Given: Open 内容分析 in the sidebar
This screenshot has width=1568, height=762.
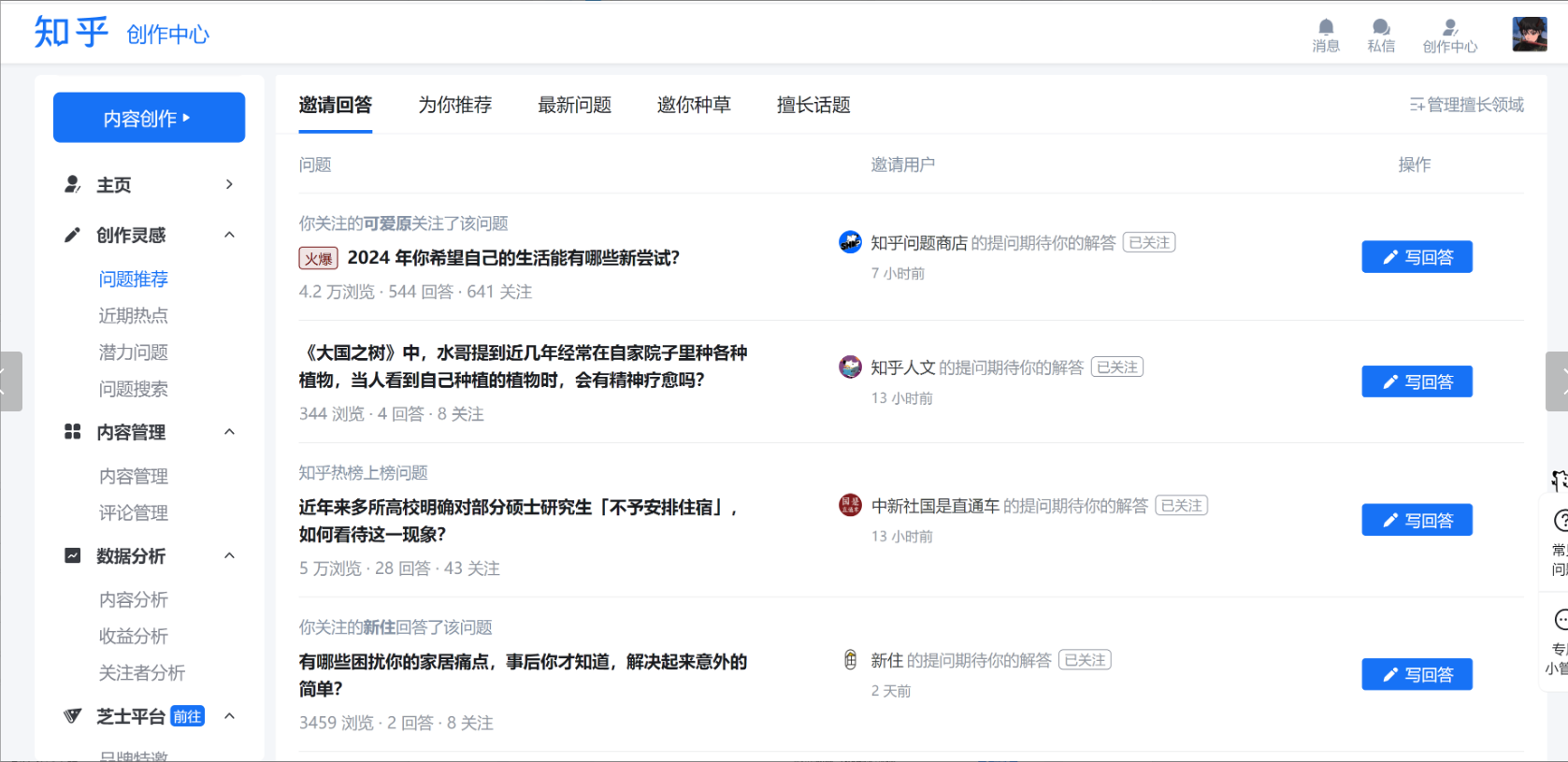Looking at the screenshot, I should (x=134, y=599).
